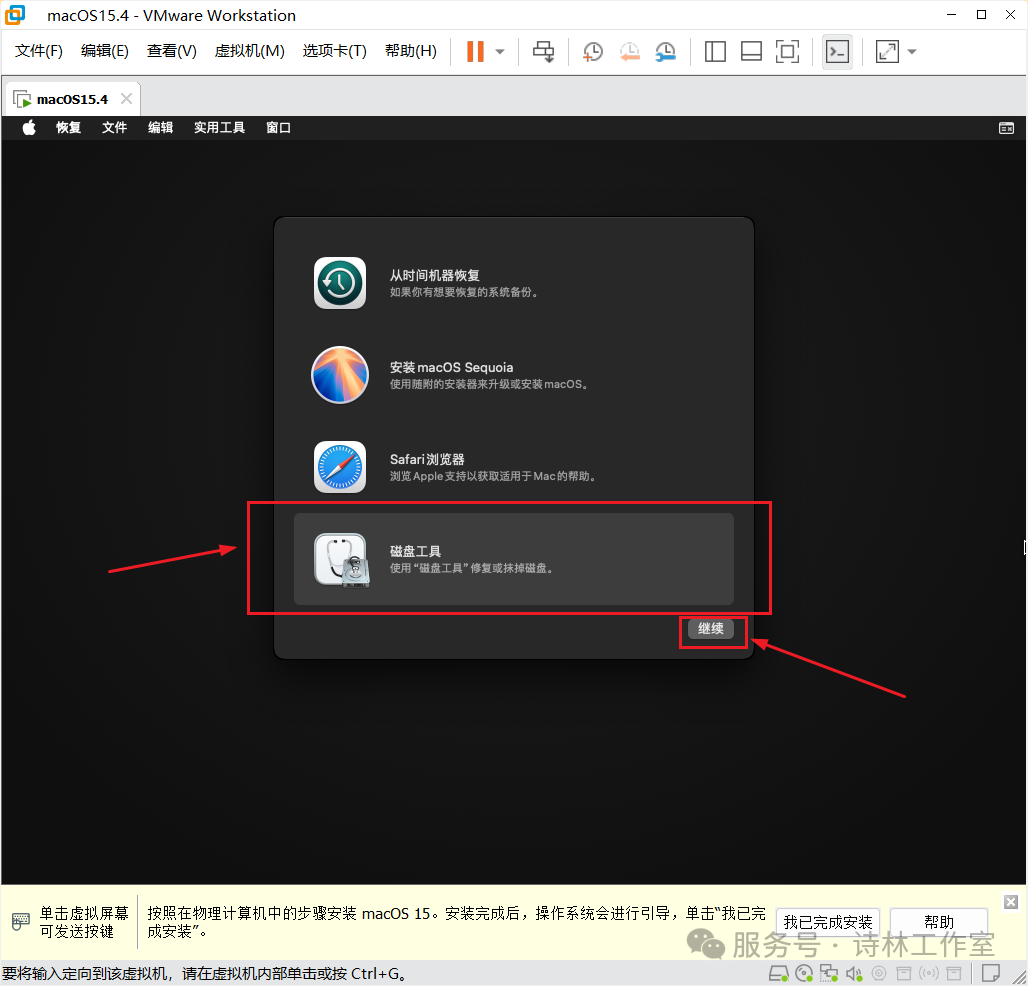Click the network adapter status icon
The width and height of the screenshot is (1028, 986).
click(x=829, y=974)
